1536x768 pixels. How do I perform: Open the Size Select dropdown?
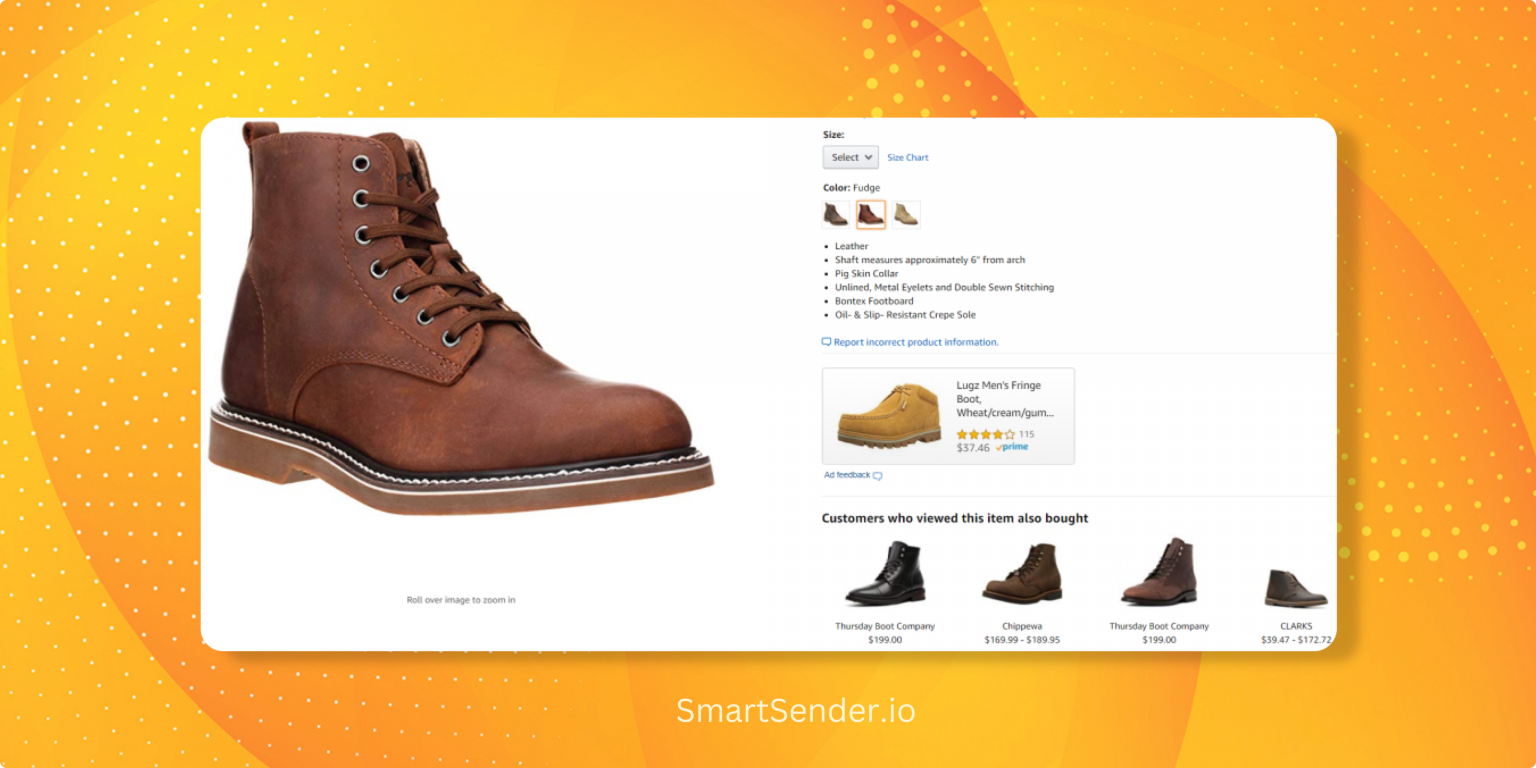click(x=850, y=157)
